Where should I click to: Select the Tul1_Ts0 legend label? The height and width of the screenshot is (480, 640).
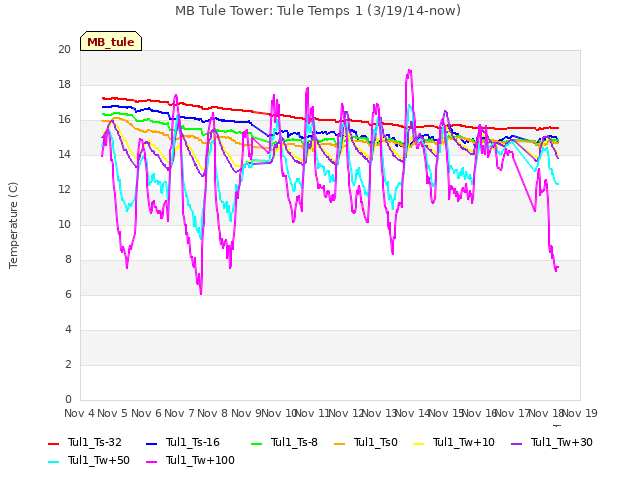click(x=376, y=442)
